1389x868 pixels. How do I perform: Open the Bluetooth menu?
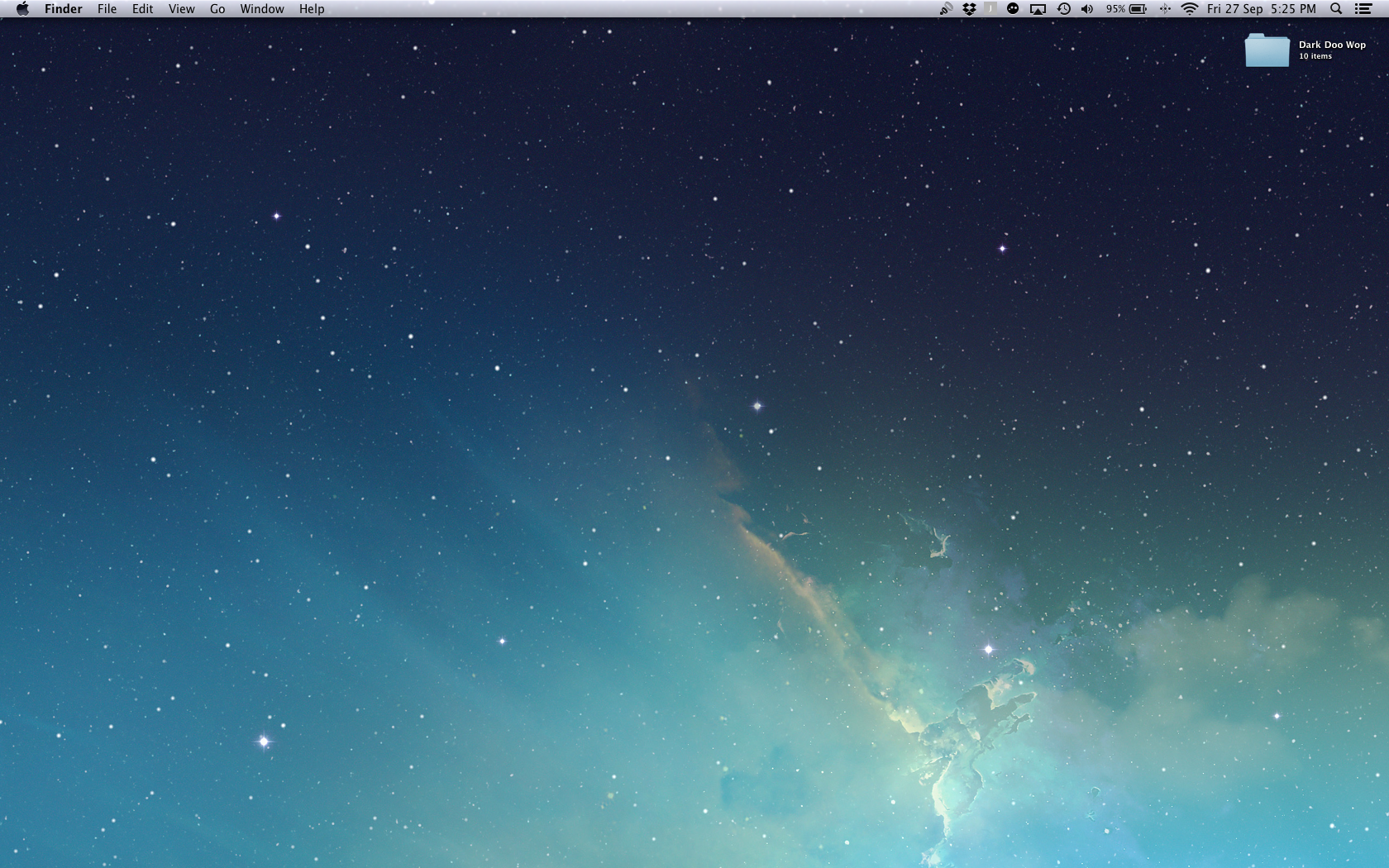pyautogui.click(x=1165, y=9)
